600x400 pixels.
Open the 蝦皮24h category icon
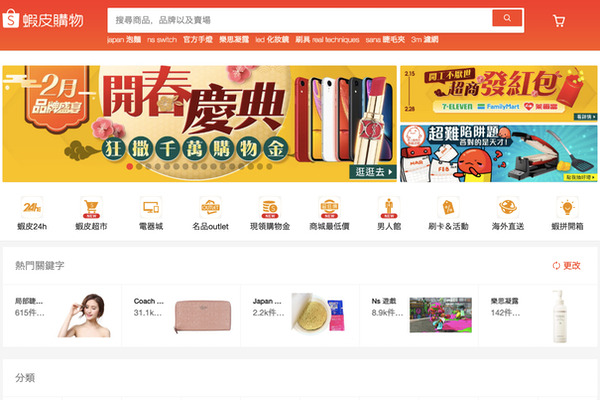pos(32,207)
